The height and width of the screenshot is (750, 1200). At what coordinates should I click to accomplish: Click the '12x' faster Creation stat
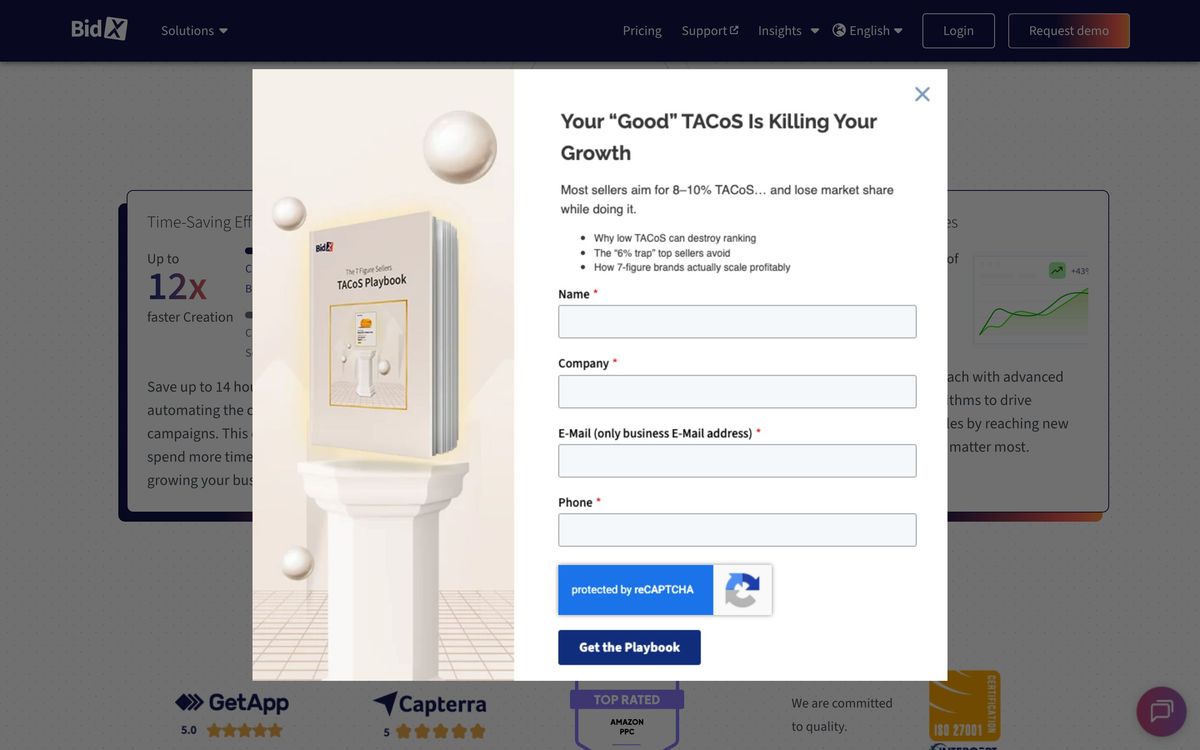177,287
